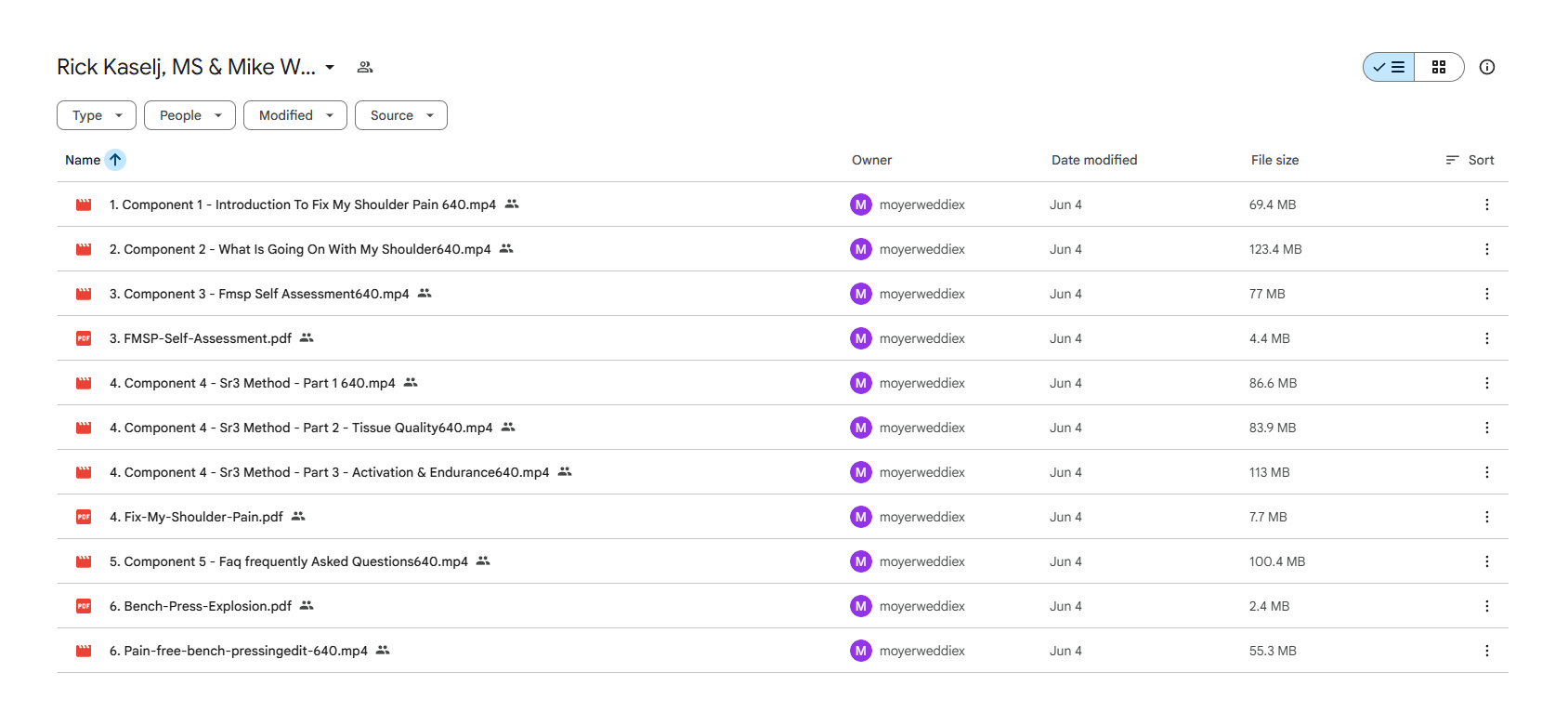Click the video icon for Introduction To Fix My Shoulder Pain
Image resolution: width=1568 pixels, height=725 pixels.
click(84, 204)
